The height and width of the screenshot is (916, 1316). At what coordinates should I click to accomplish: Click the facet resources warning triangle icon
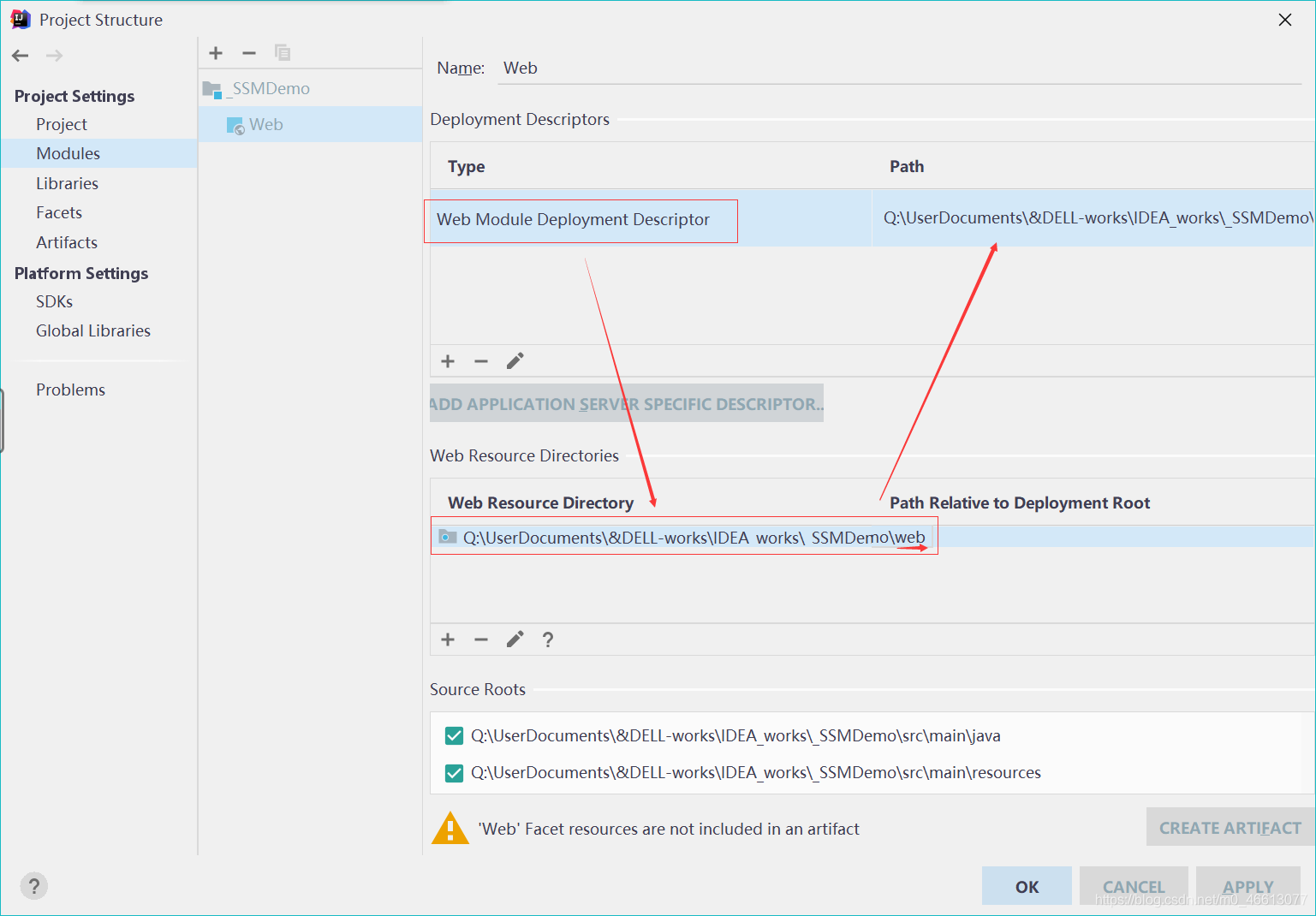click(450, 829)
